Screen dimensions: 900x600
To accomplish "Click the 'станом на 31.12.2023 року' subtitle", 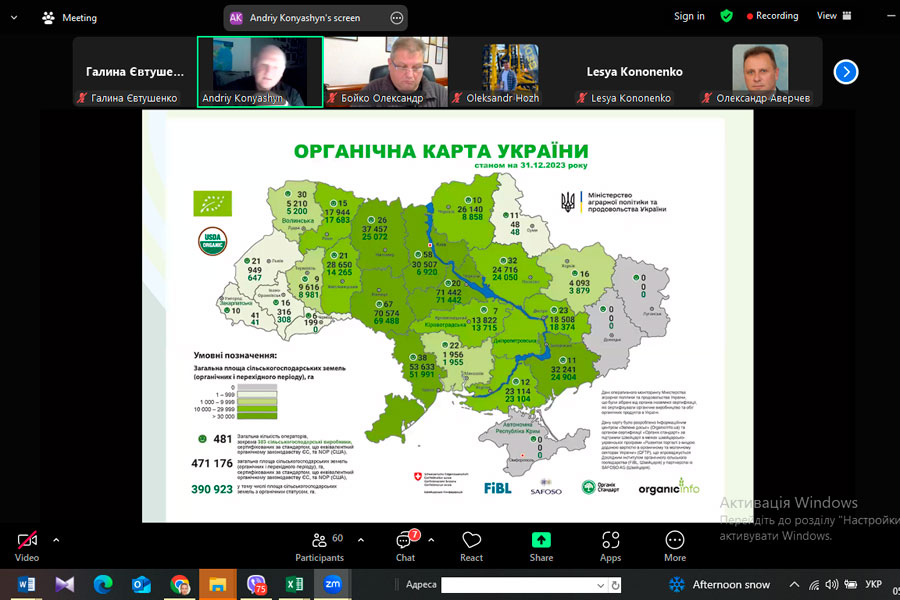I will tap(531, 165).
